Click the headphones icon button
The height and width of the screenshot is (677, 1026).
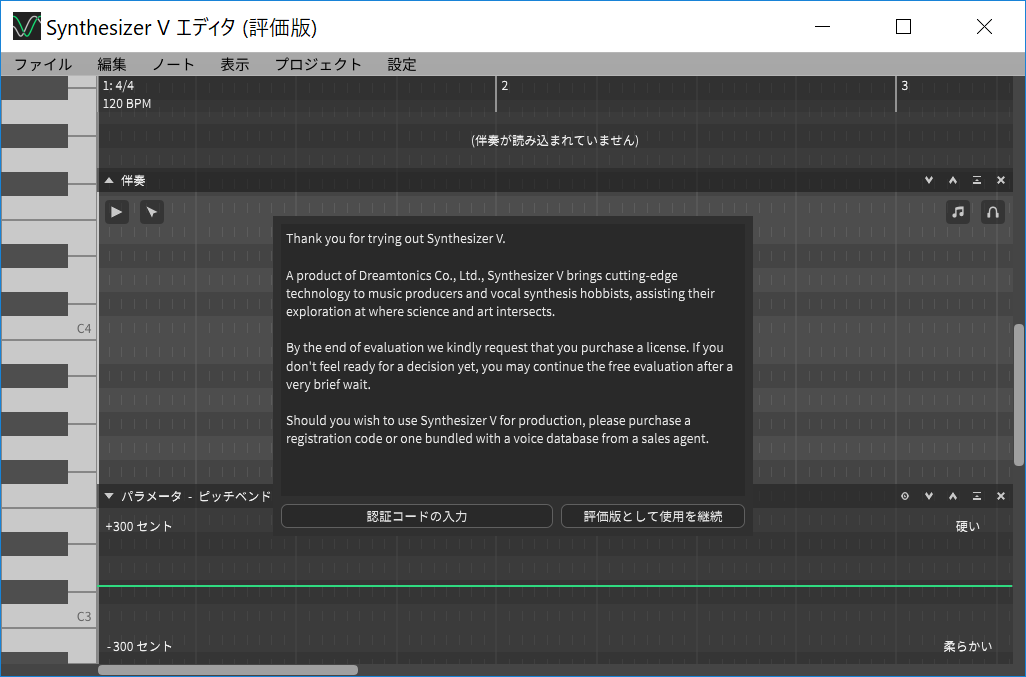tap(993, 212)
